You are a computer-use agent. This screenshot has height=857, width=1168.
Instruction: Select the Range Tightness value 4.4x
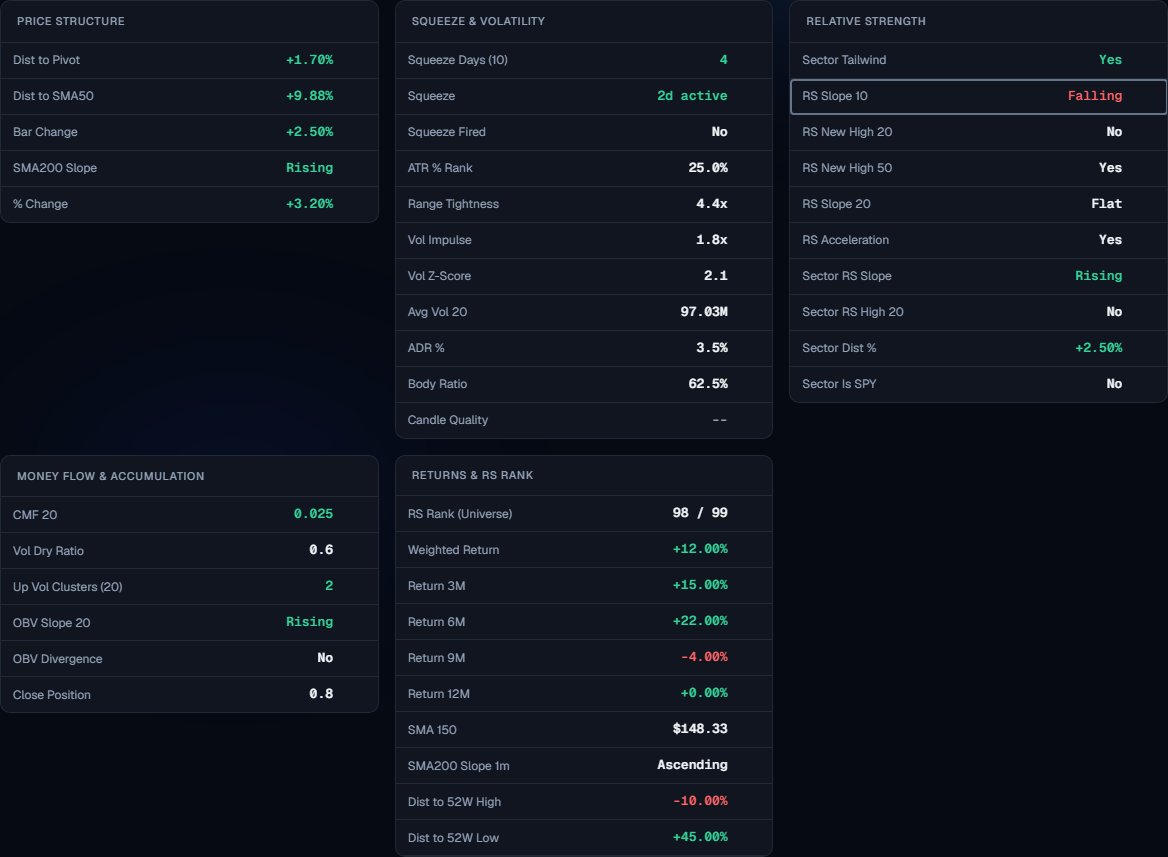[x=711, y=203]
